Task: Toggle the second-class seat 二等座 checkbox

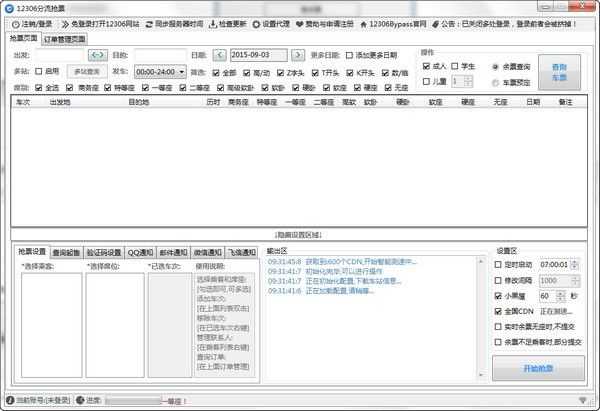Action: (x=183, y=88)
